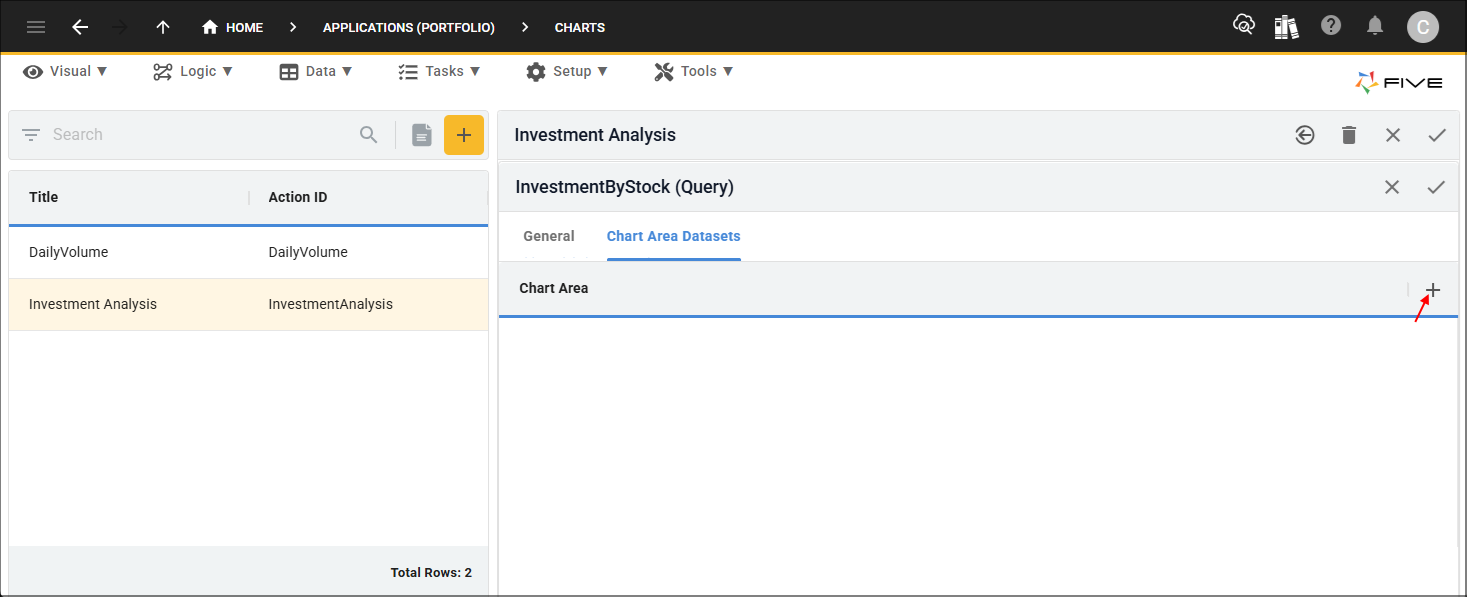Switch to the General tab
The image size is (1467, 597).
pyautogui.click(x=548, y=236)
